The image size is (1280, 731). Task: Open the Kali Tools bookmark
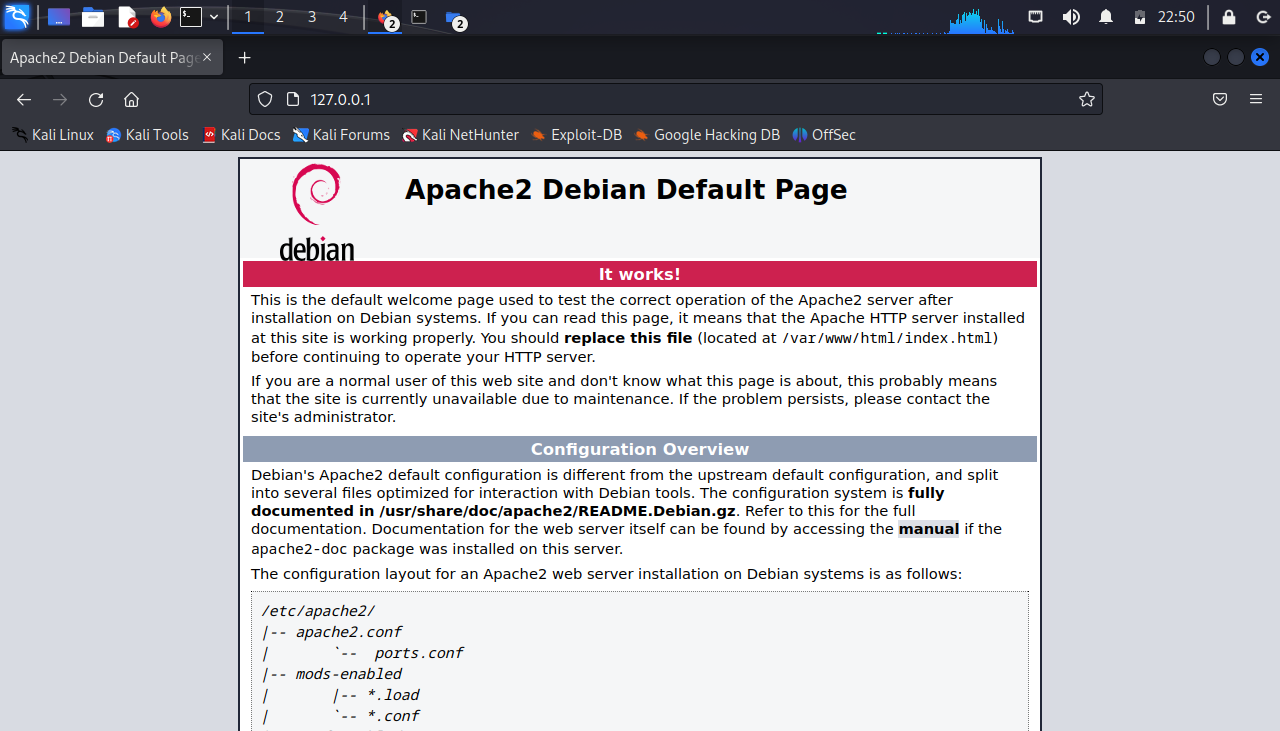pyautogui.click(x=147, y=135)
